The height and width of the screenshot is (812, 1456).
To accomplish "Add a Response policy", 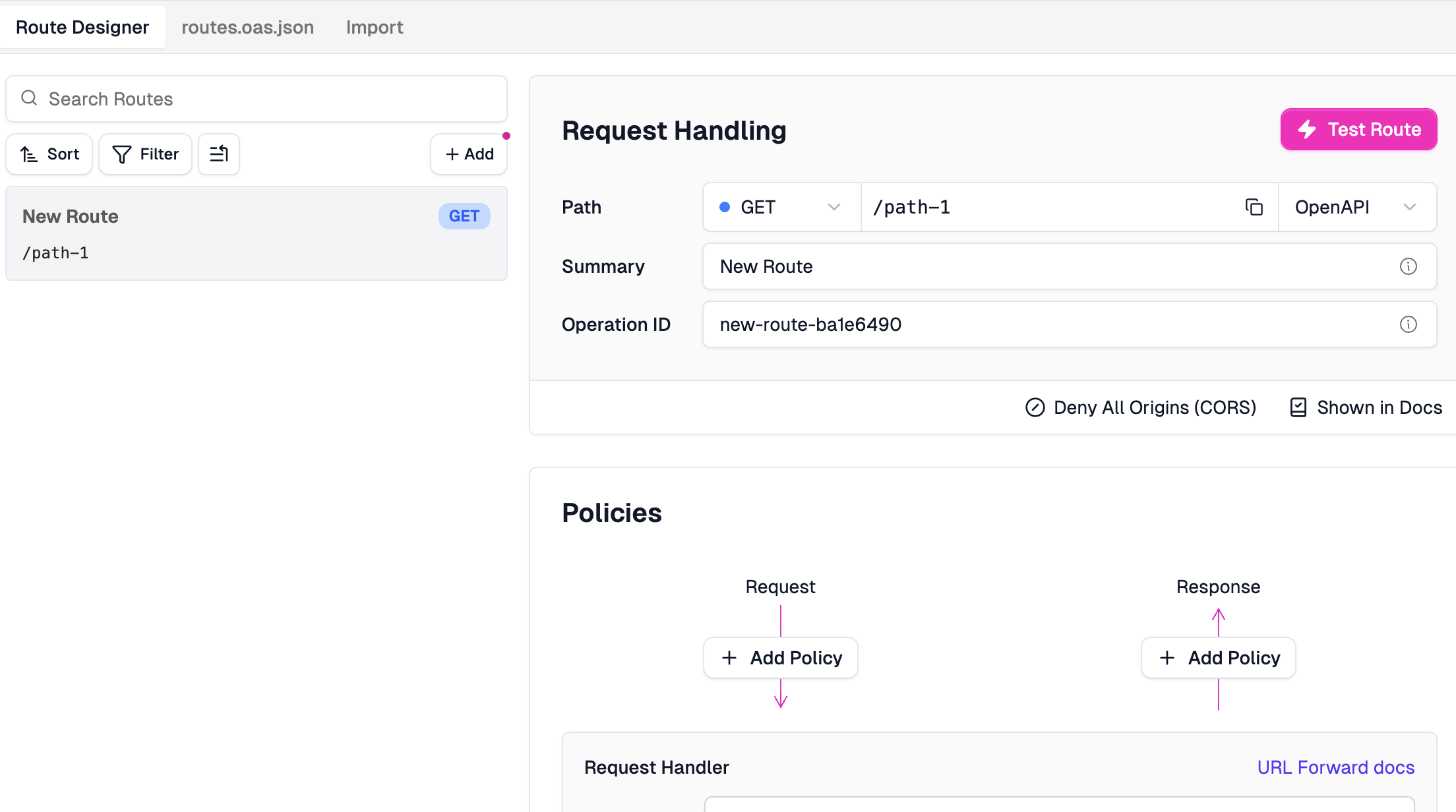I will pyautogui.click(x=1218, y=658).
